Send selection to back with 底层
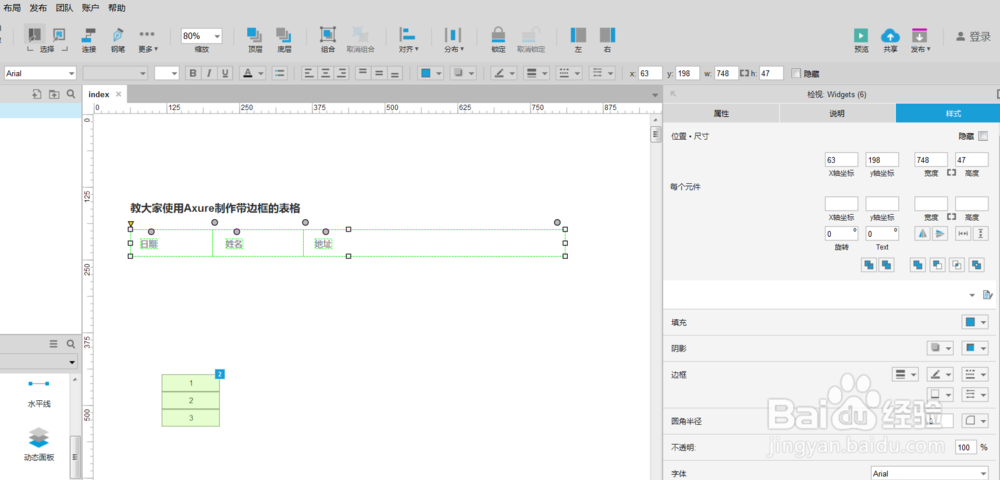This screenshot has width=1000, height=480. pos(284,40)
